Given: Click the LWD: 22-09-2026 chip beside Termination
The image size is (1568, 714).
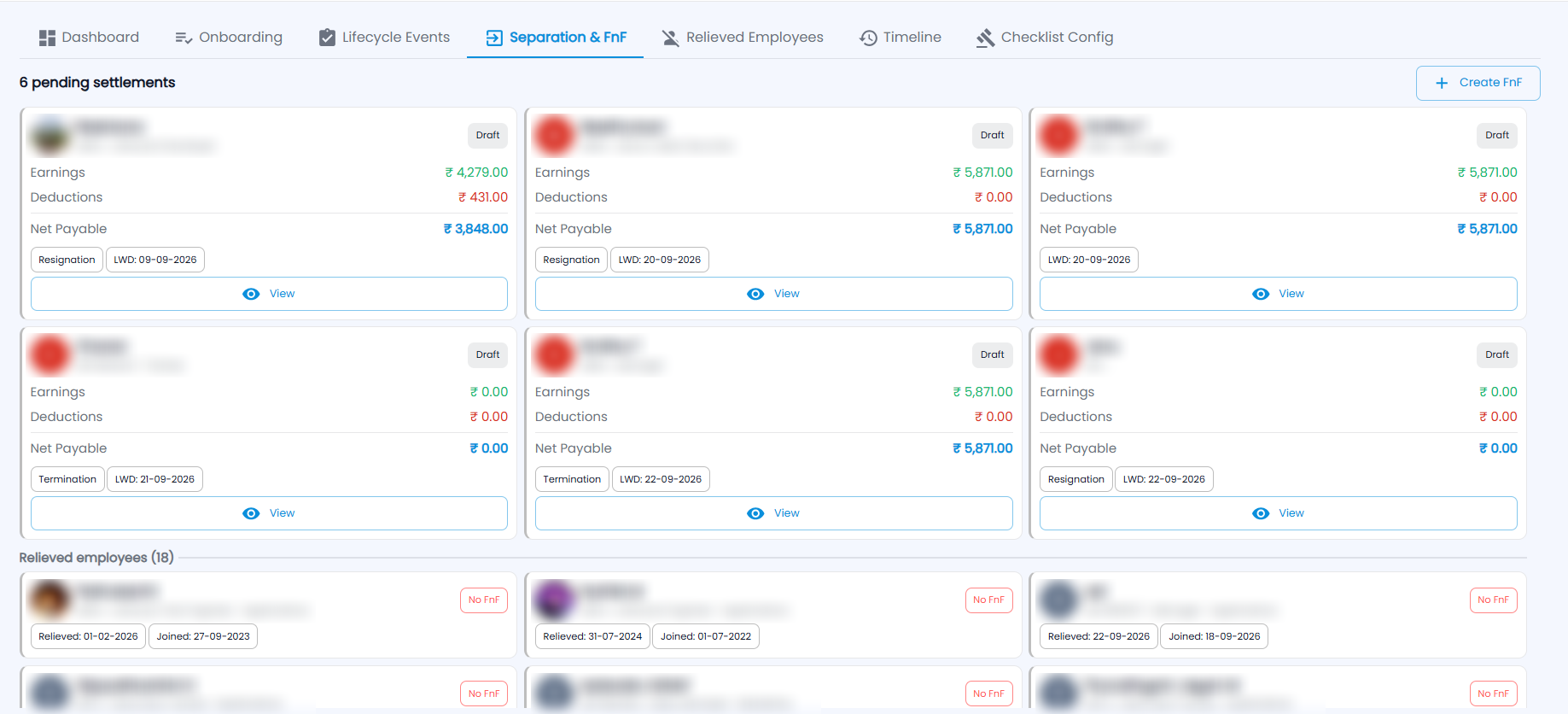Looking at the screenshot, I should pos(661,479).
